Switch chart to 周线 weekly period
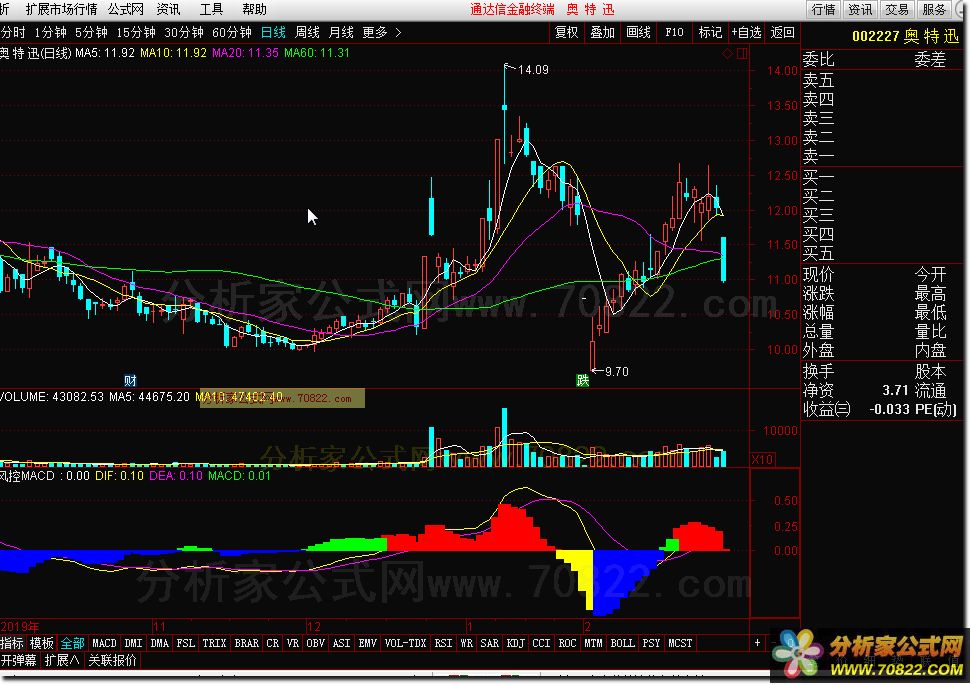This screenshot has width=972, height=685. [307, 32]
